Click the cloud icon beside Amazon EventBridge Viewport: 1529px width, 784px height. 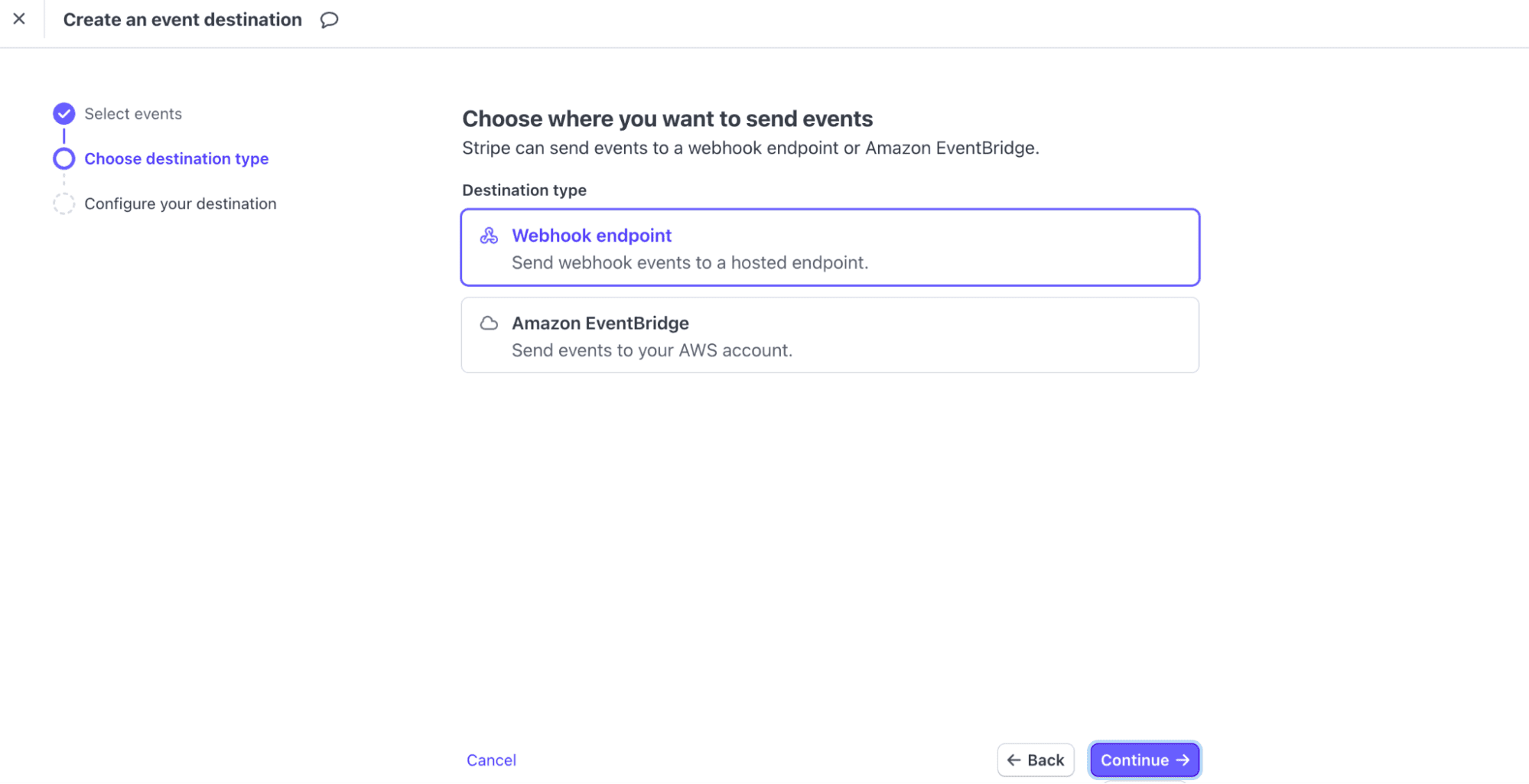click(489, 324)
